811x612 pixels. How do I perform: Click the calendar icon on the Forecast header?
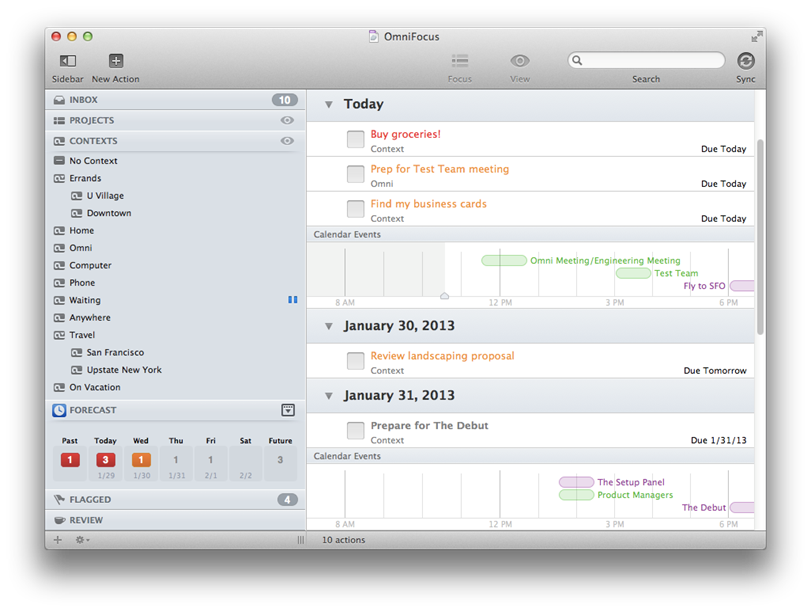coord(288,410)
